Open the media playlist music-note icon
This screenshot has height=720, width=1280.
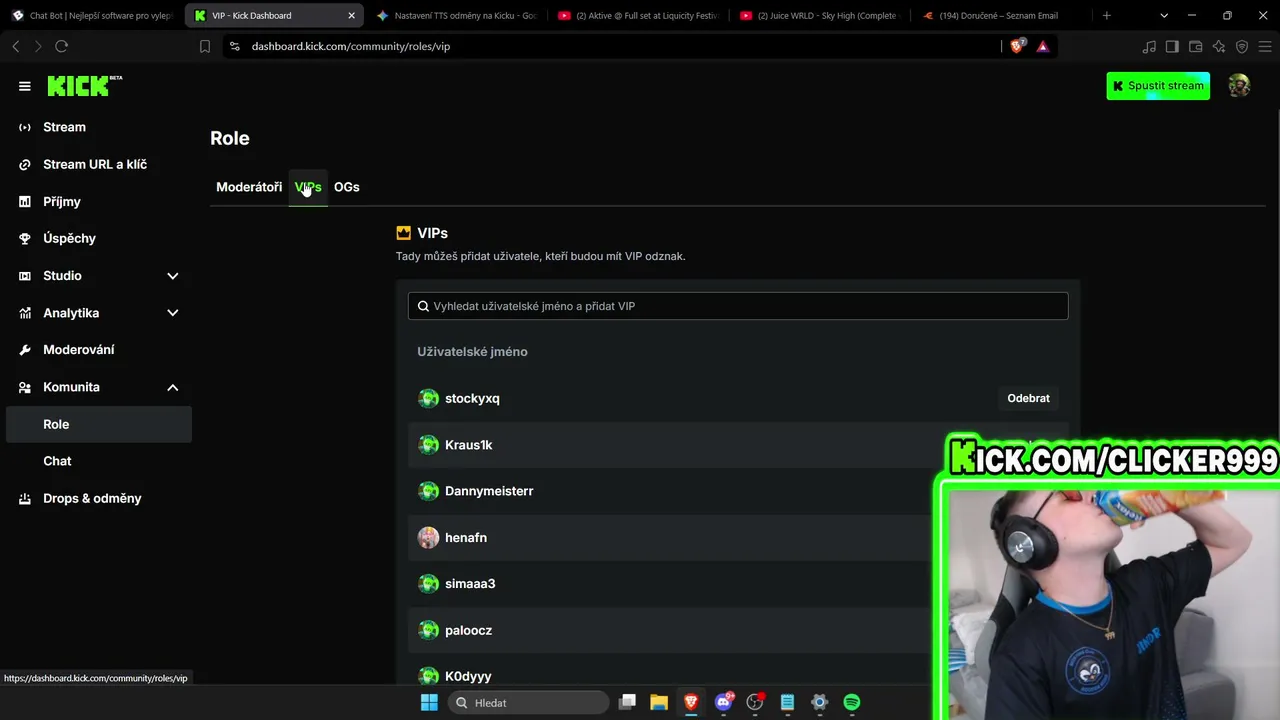tap(1149, 46)
